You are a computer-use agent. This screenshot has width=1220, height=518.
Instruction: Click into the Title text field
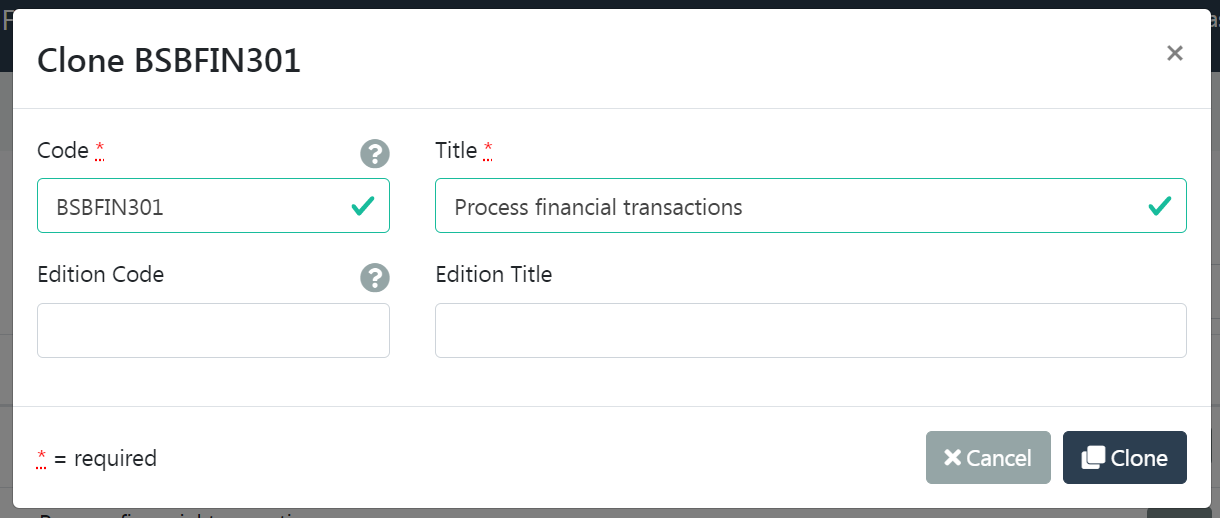(x=790, y=206)
